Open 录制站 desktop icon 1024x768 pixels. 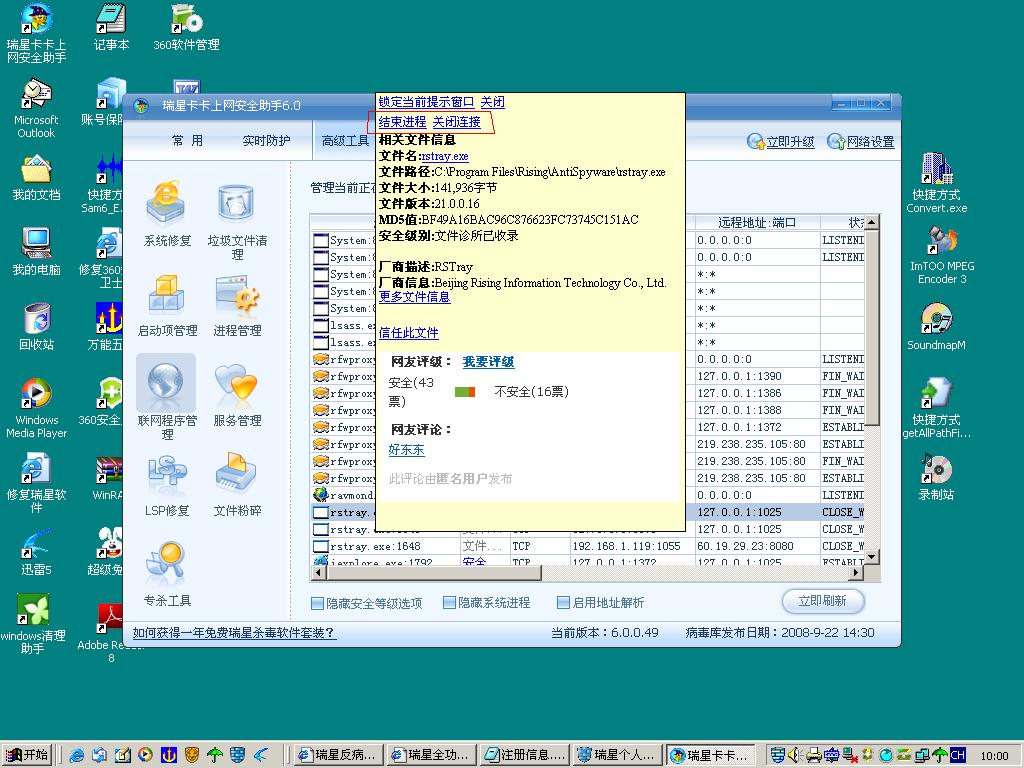[x=936, y=469]
